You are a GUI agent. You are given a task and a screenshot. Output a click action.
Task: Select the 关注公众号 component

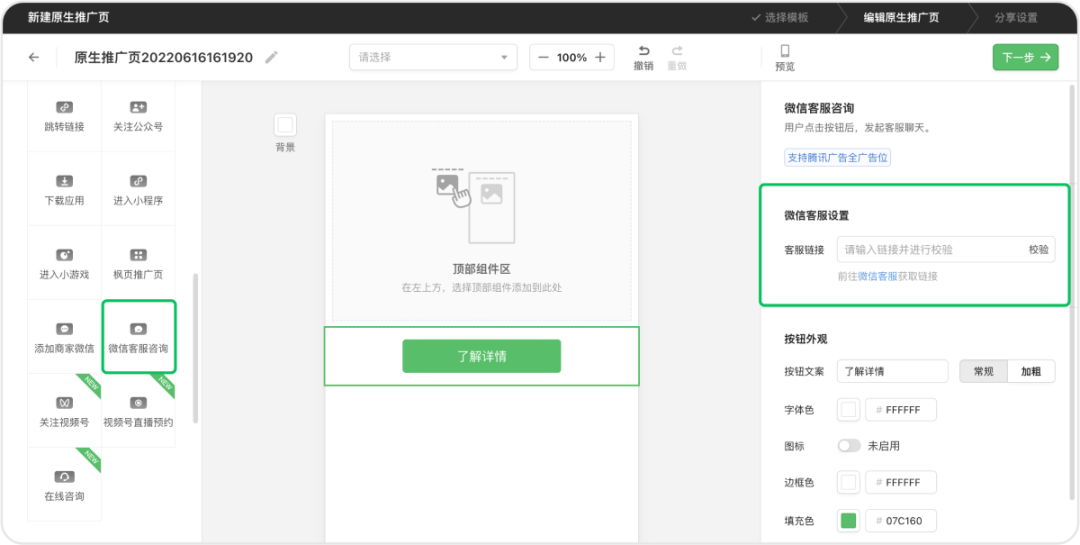click(x=138, y=115)
